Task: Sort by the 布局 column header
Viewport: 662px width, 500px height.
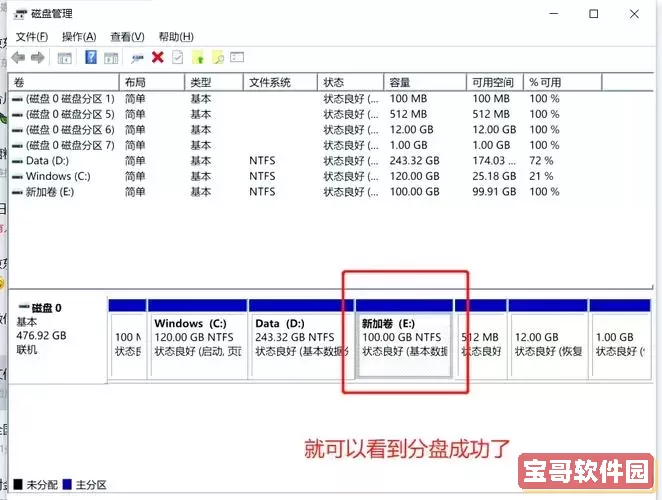Action: (x=152, y=82)
